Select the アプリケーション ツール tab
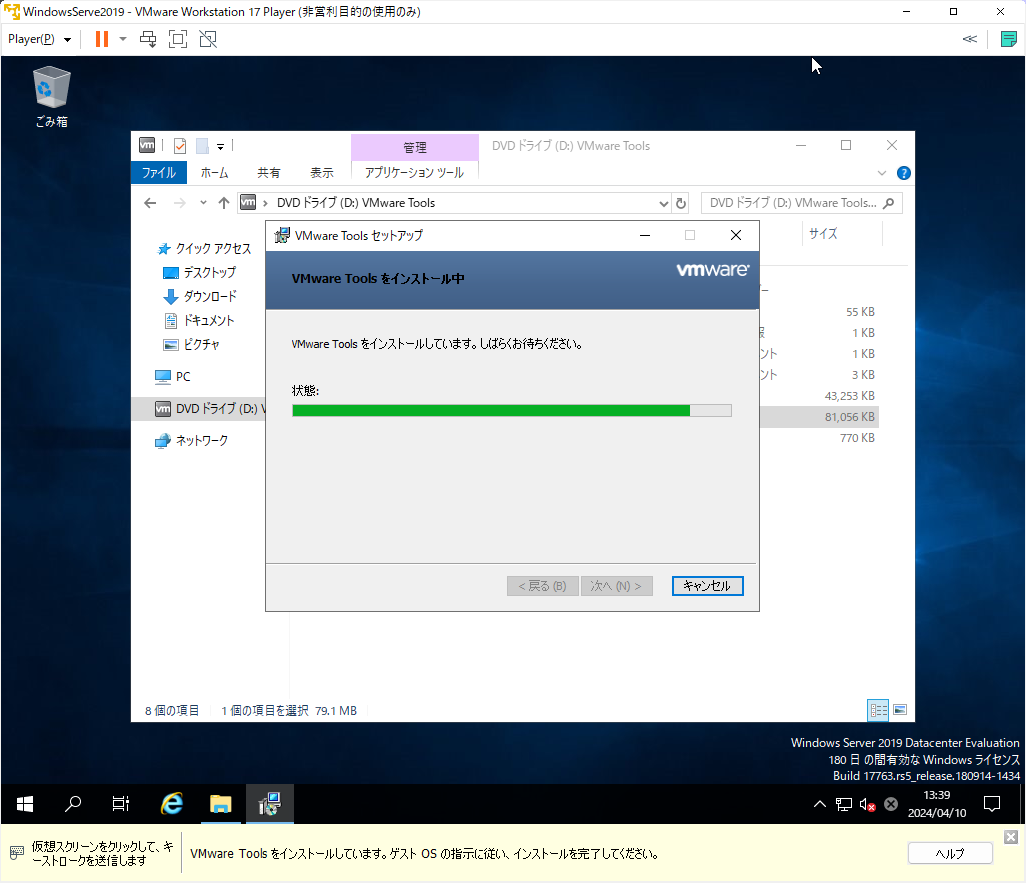Image resolution: width=1026 pixels, height=883 pixels. (x=414, y=172)
